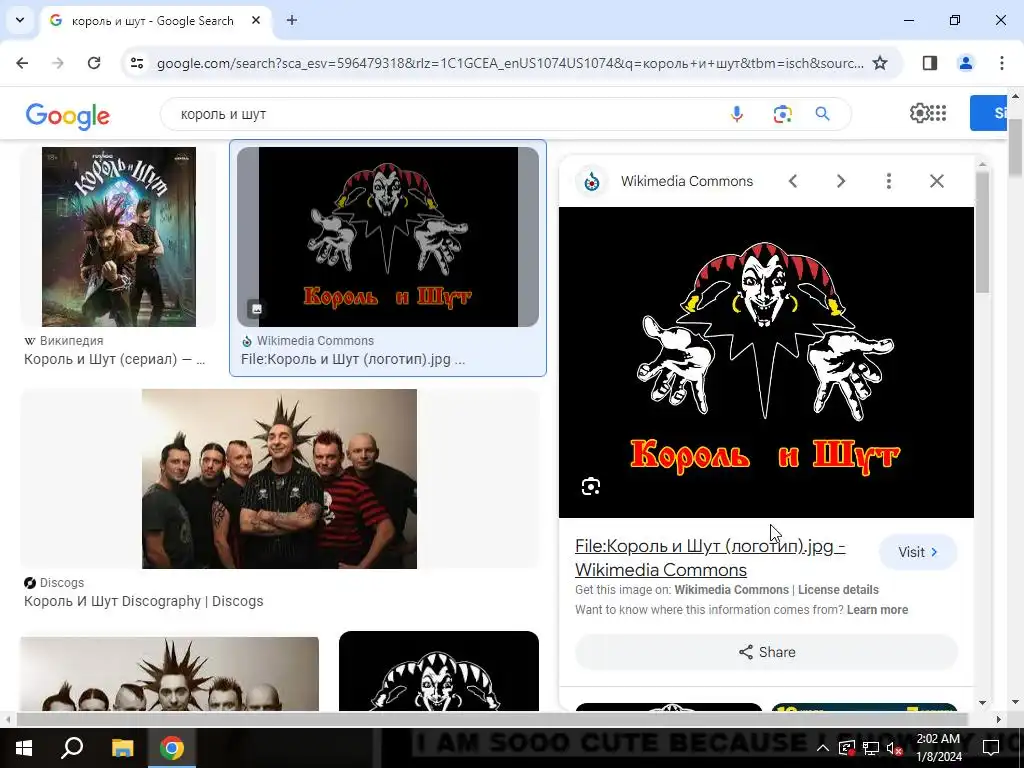Open the Windows Start menu
This screenshot has height=768, width=1024.
point(24,748)
